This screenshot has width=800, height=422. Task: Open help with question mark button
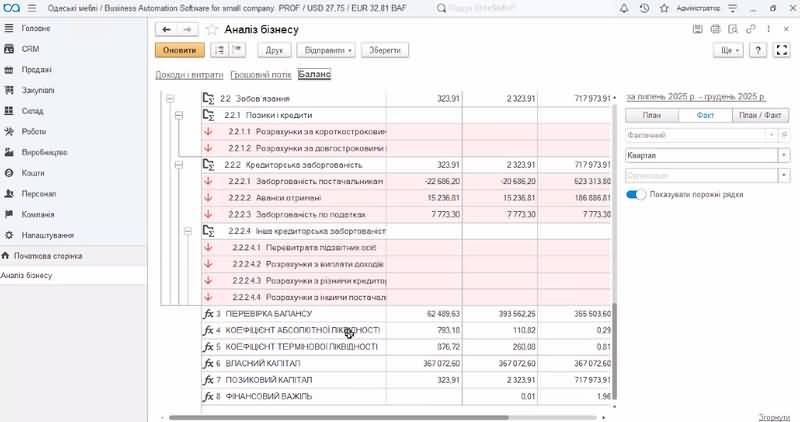[759, 49]
